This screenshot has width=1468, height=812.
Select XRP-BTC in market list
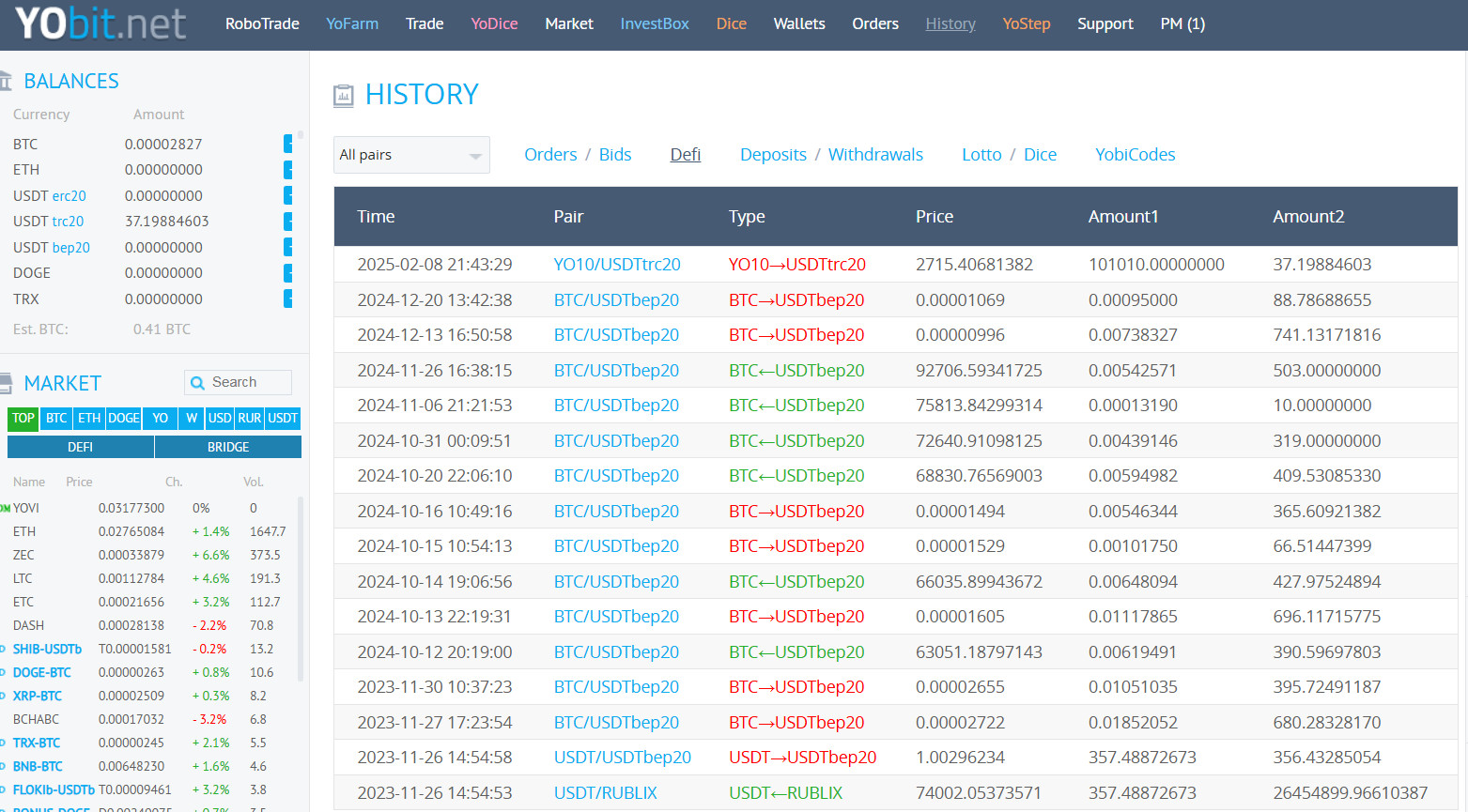[x=38, y=697]
